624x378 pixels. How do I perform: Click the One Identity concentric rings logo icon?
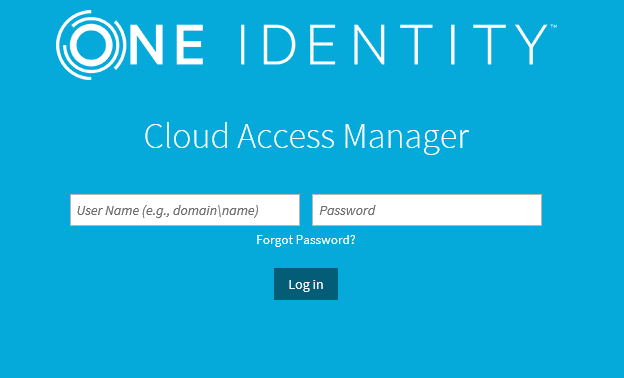[91, 45]
